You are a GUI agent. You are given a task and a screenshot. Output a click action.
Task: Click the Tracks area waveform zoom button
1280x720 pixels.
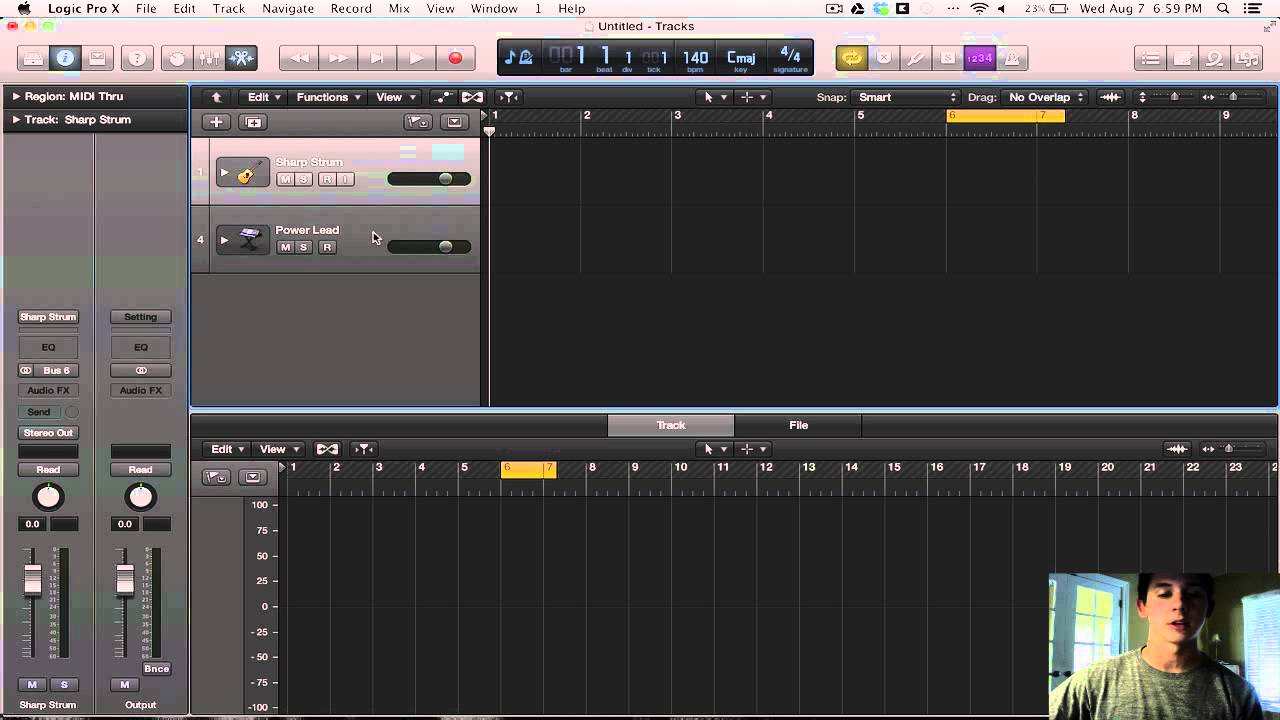pos(1110,97)
